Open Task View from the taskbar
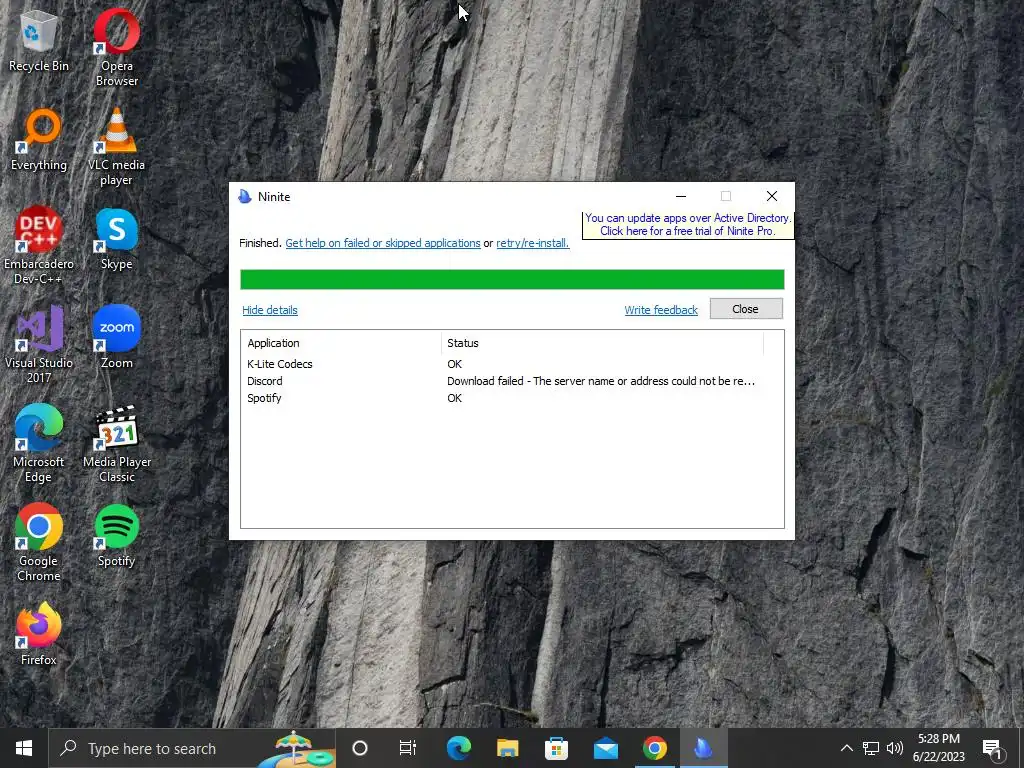 coord(408,748)
